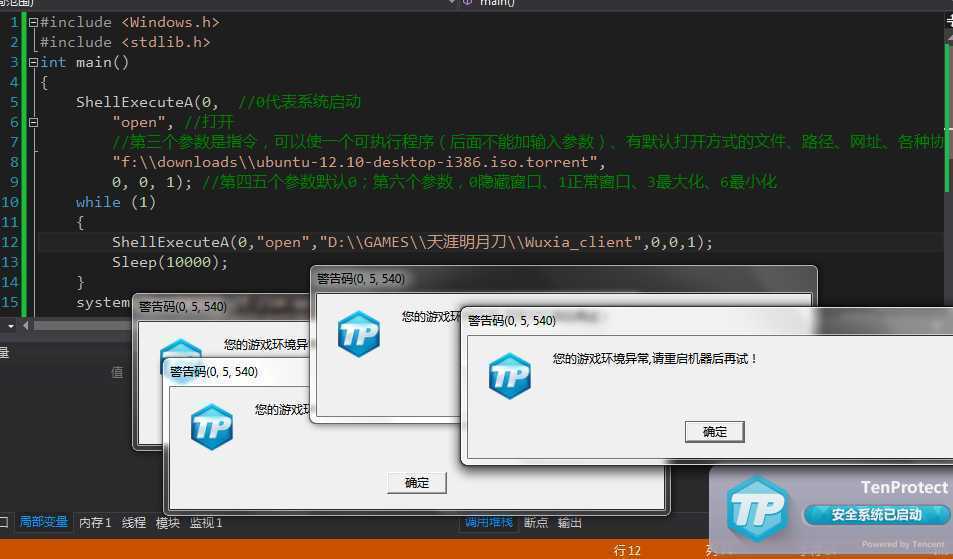The image size is (953, 559).
Task: Click the #include <Windows.h> line
Action: click(x=129, y=22)
